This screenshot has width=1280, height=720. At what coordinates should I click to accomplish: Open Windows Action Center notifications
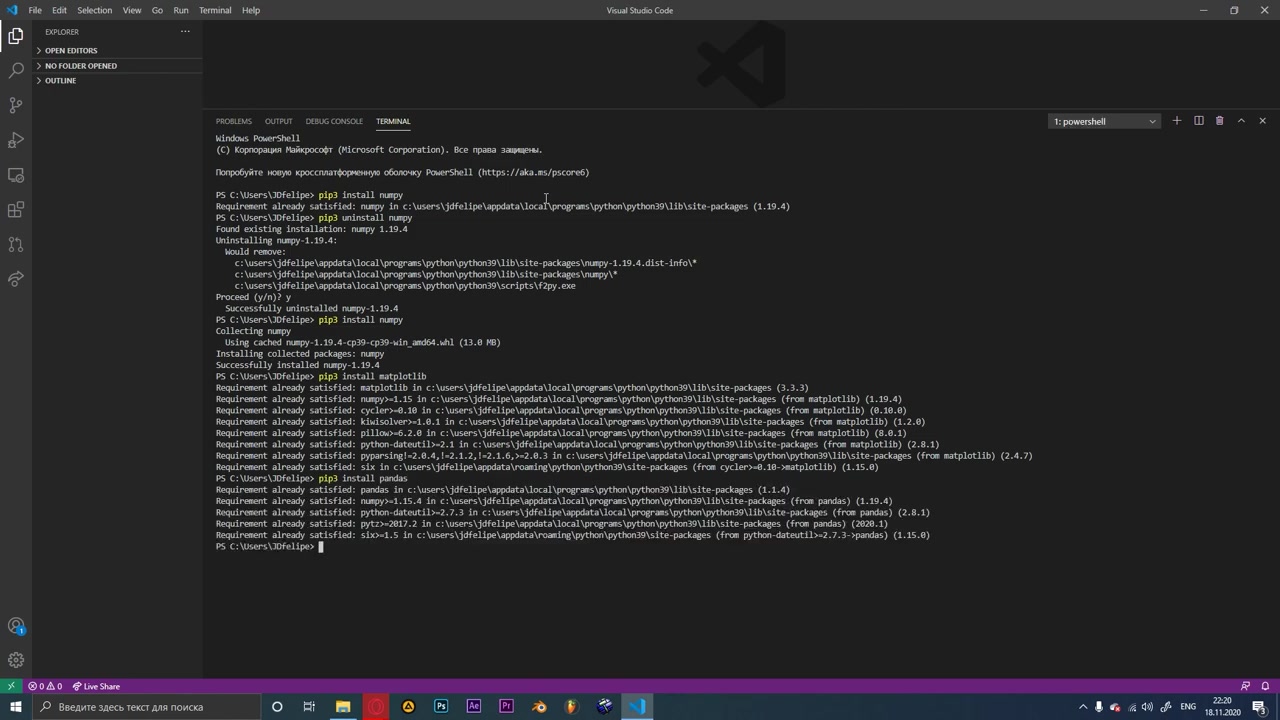pyautogui.click(x=1260, y=707)
